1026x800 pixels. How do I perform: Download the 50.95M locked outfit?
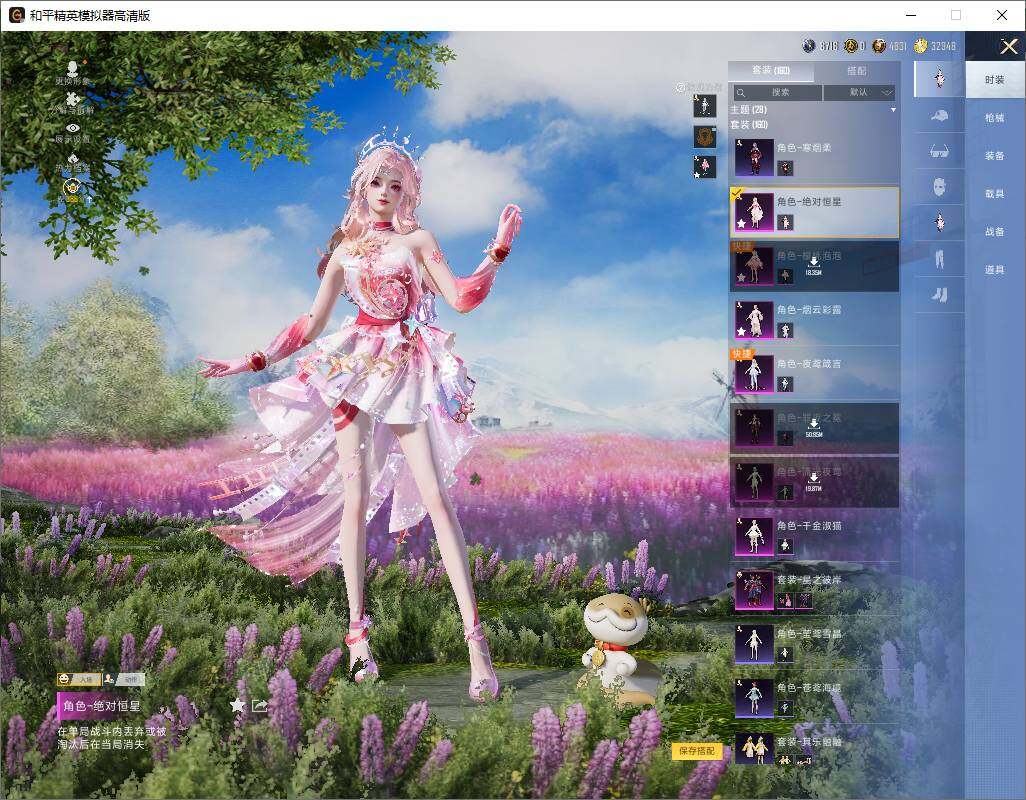click(814, 428)
